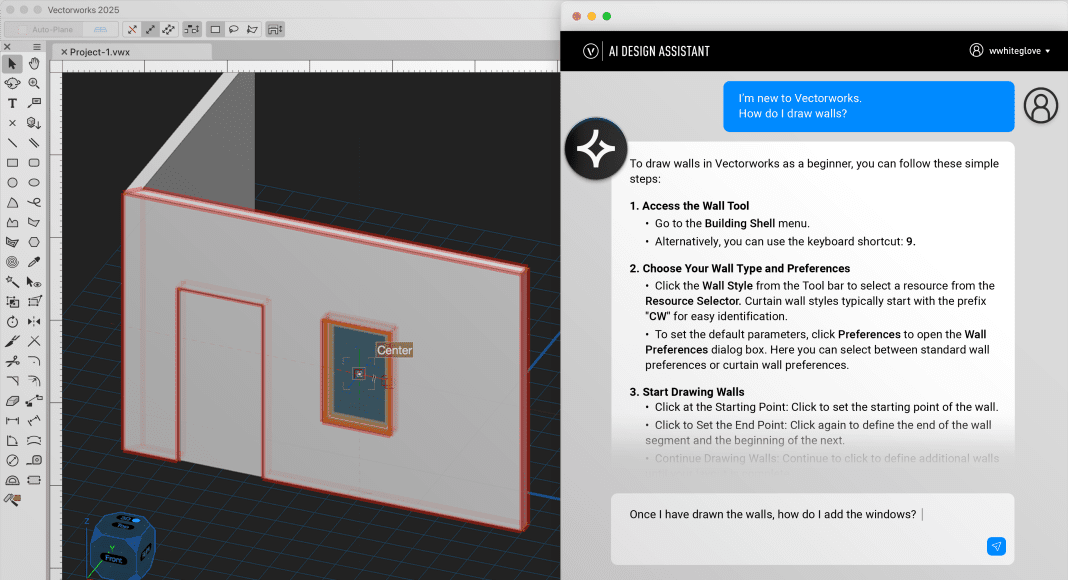Open the tool palette hamburger menu
The width and height of the screenshot is (1068, 580).
coord(34,46)
